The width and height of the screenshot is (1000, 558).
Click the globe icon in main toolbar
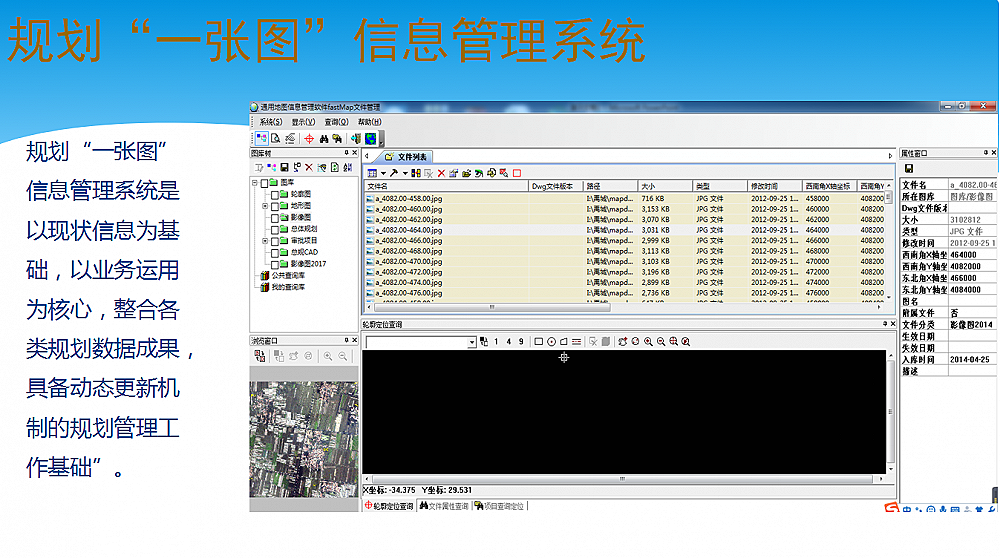pos(370,138)
